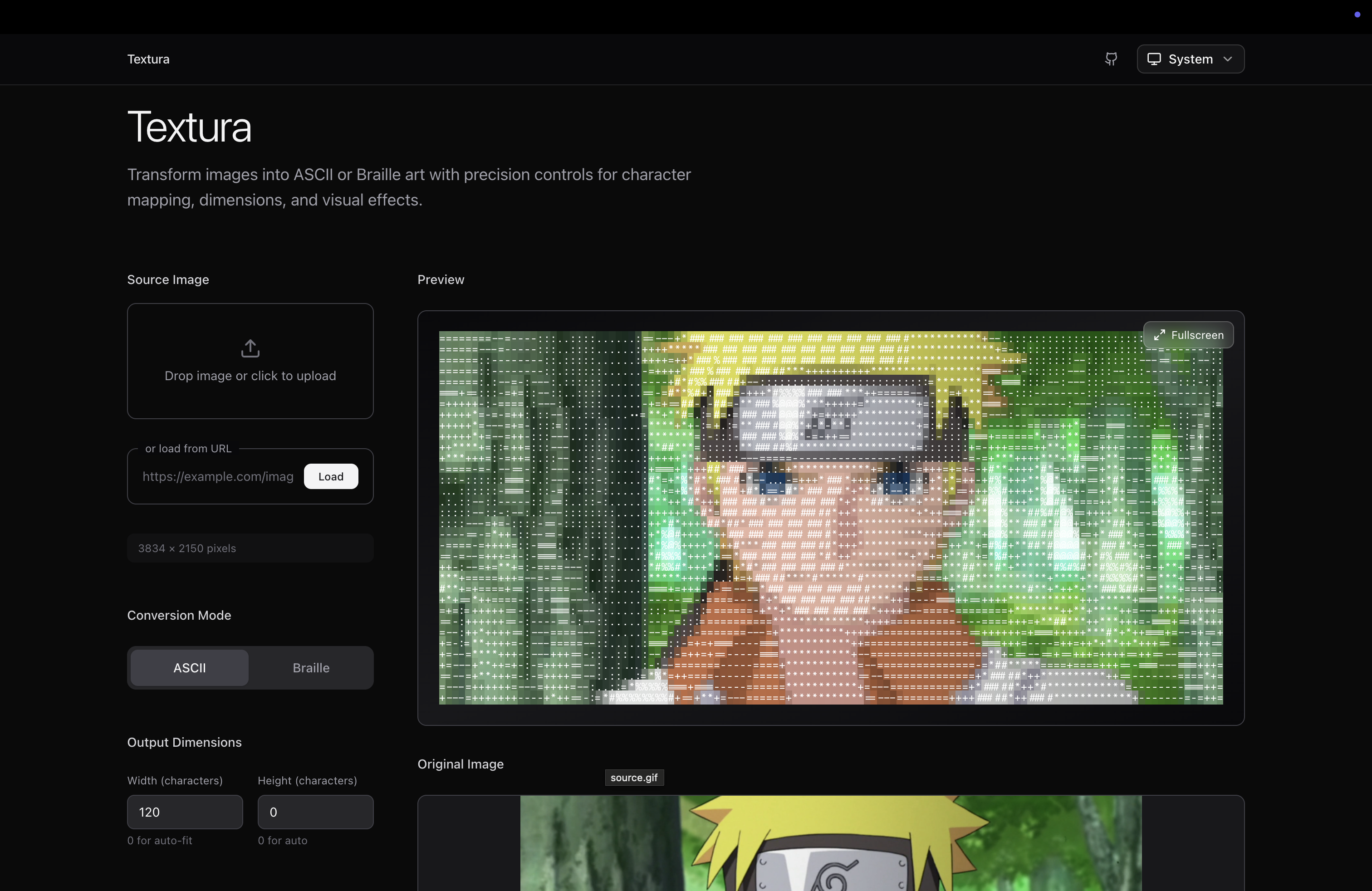Focus the image URL input field
The height and width of the screenshot is (891, 1372).
click(x=218, y=477)
